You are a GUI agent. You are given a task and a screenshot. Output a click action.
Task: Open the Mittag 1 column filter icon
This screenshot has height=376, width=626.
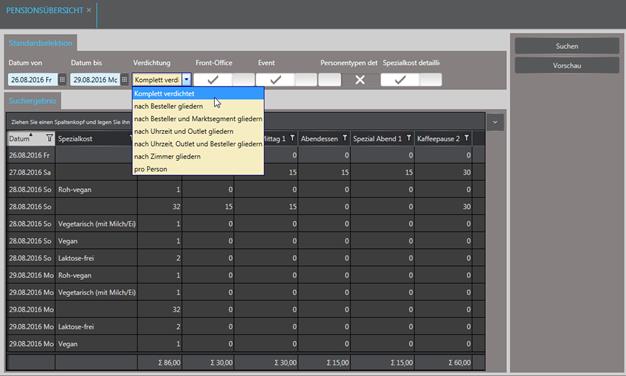pos(292,138)
